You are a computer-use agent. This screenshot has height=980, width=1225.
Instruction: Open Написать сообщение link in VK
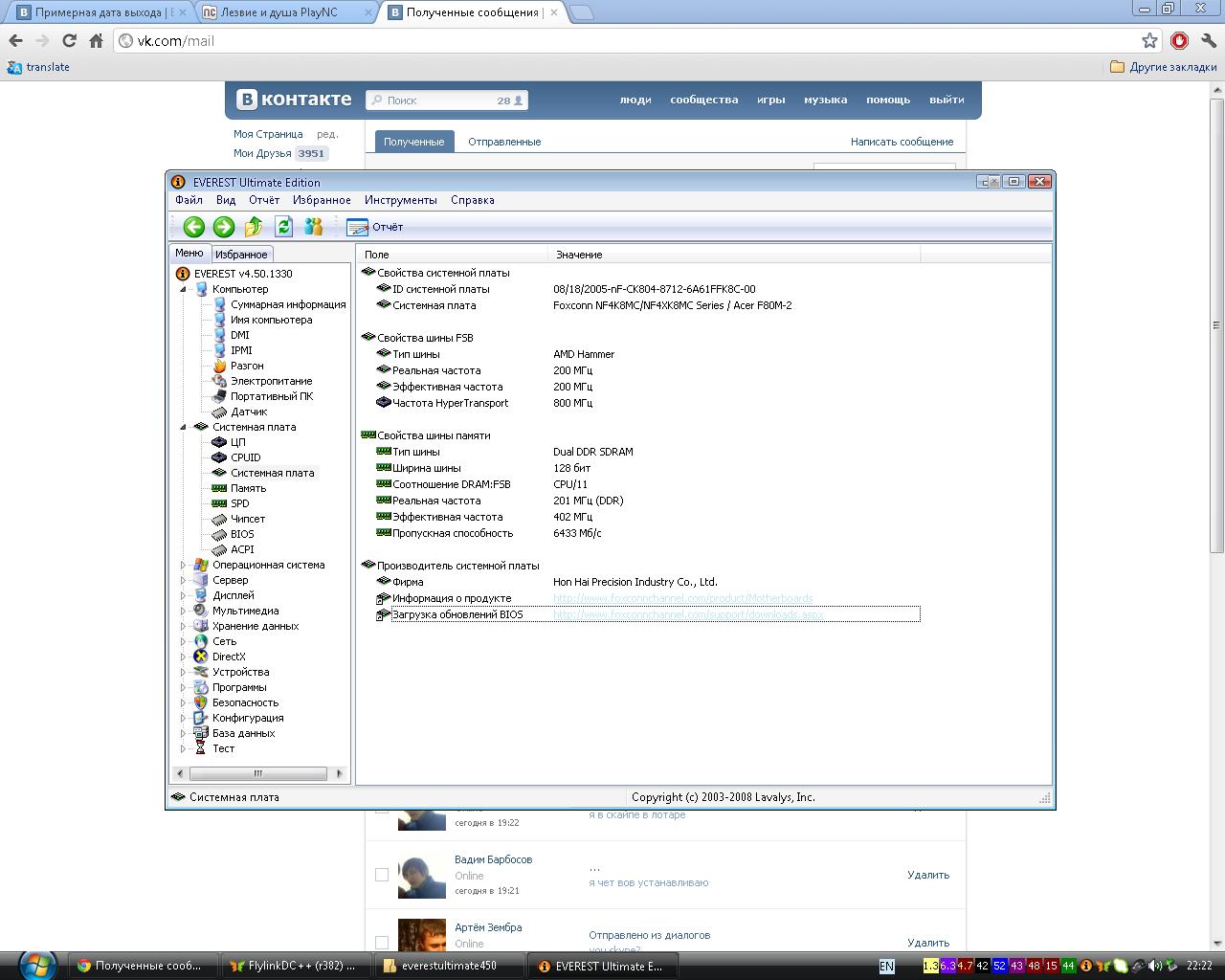click(x=902, y=142)
